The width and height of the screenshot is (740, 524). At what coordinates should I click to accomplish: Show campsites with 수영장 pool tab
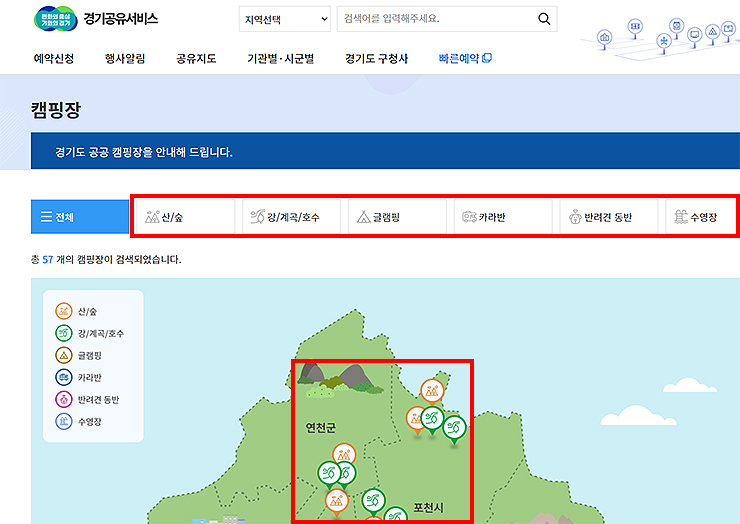701,217
